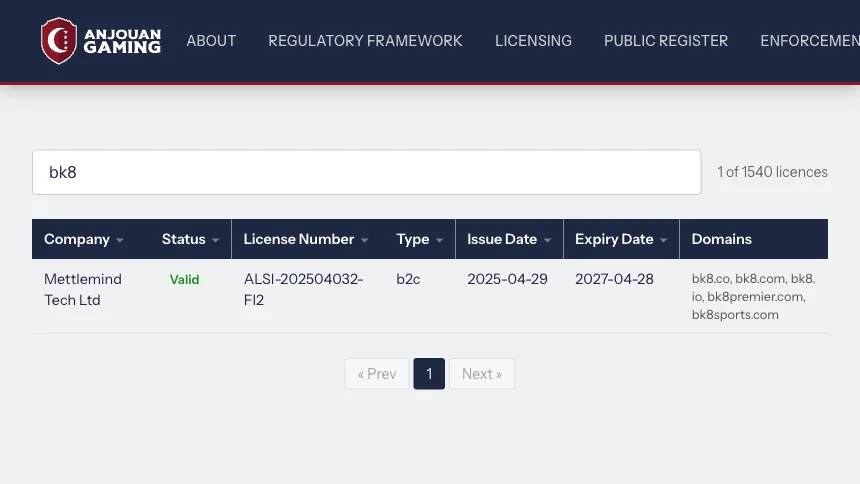Click the expiry date 2027-04-28
The height and width of the screenshot is (484, 860).
[614, 279]
